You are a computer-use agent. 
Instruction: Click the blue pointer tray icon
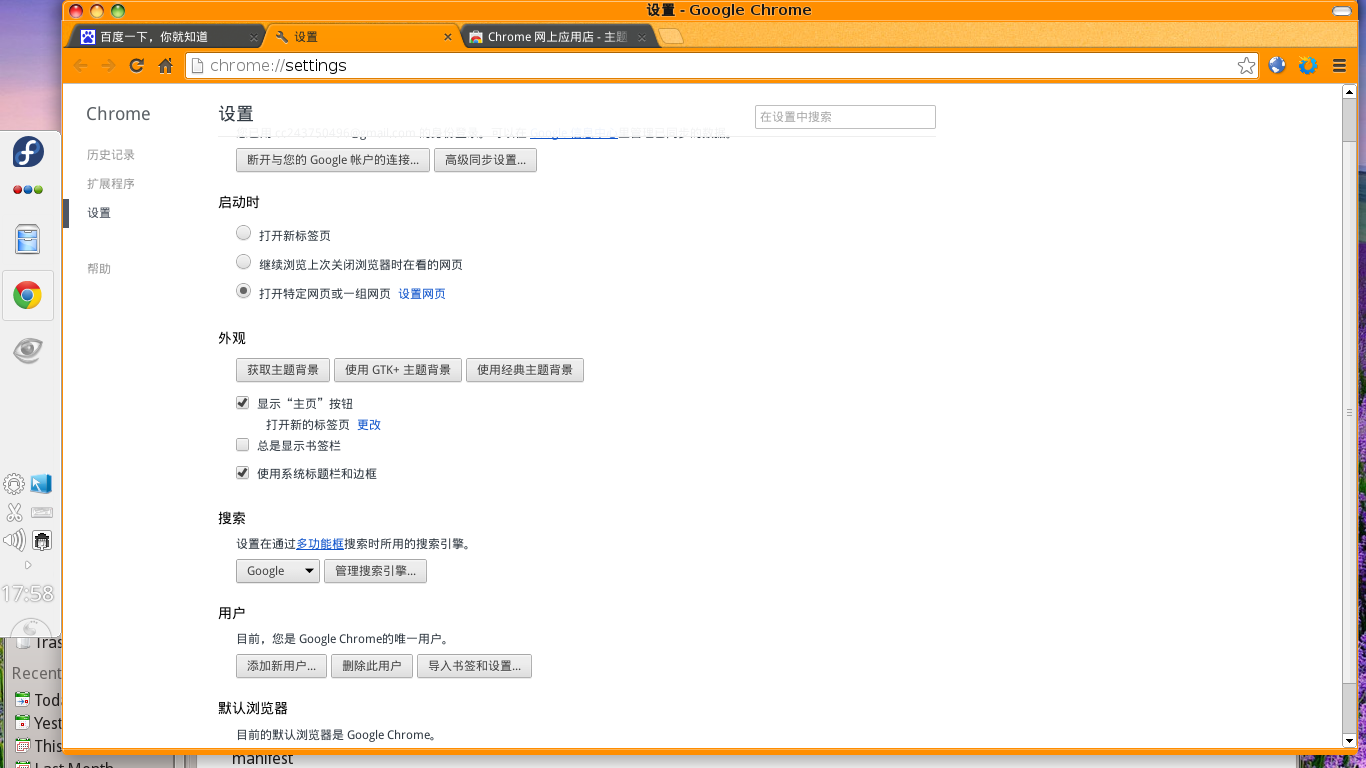[41, 484]
